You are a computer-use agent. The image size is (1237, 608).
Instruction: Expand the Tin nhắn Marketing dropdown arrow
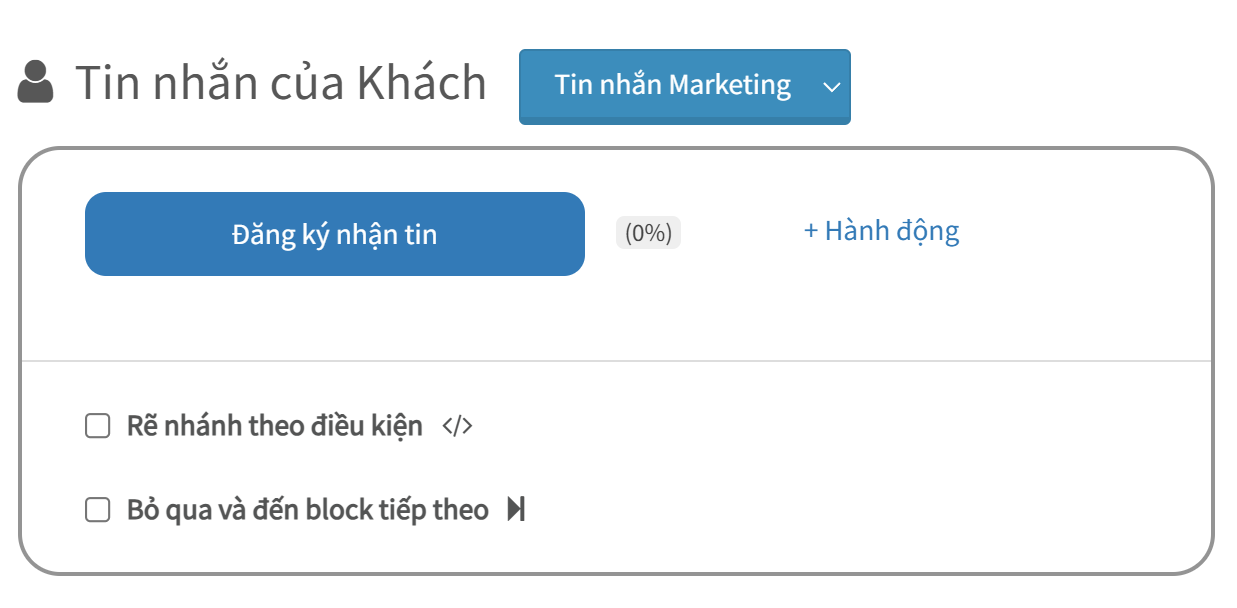[x=832, y=87]
